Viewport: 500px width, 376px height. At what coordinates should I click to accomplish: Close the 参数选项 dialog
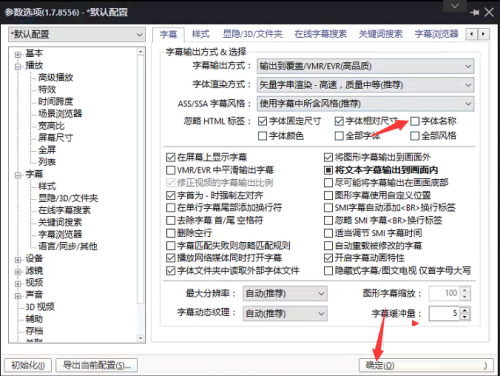(x=489, y=13)
